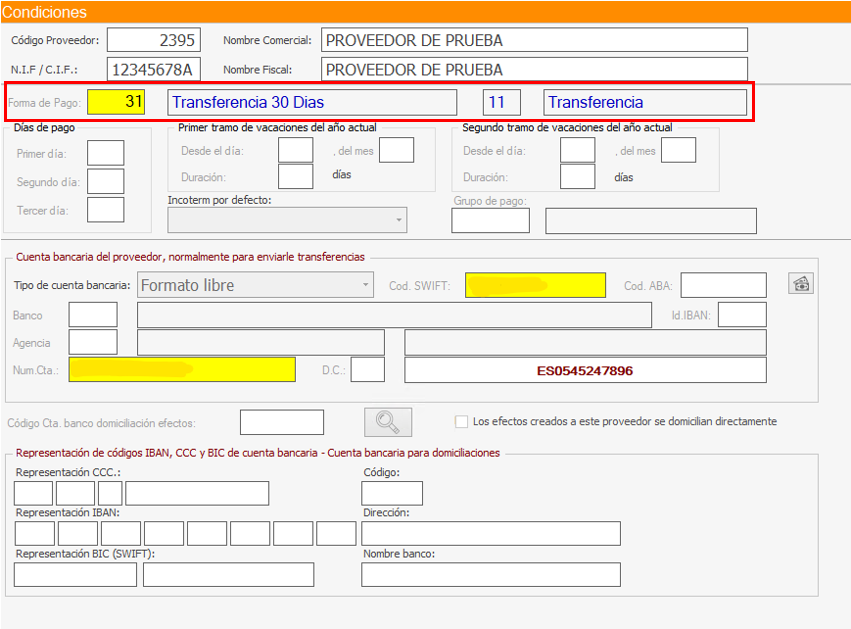Click the magnifying glass search button
Screen dimensions: 851x629
[x=387, y=422]
